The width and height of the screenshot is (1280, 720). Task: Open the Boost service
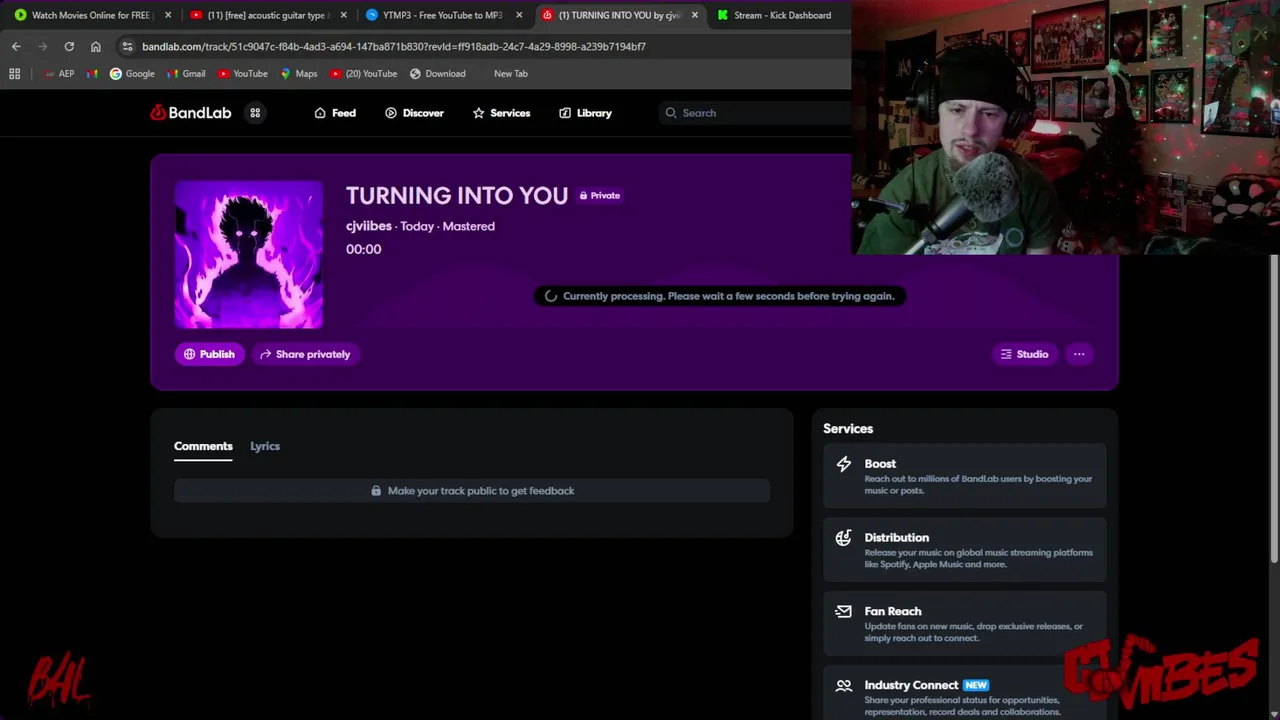pos(965,476)
